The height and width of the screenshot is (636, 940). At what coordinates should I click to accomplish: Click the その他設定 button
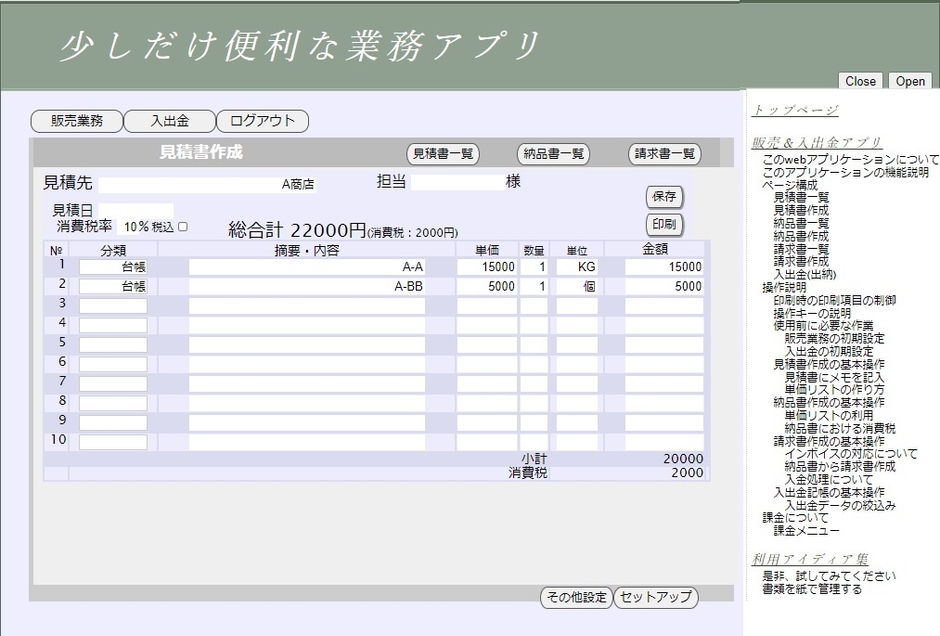[575, 597]
